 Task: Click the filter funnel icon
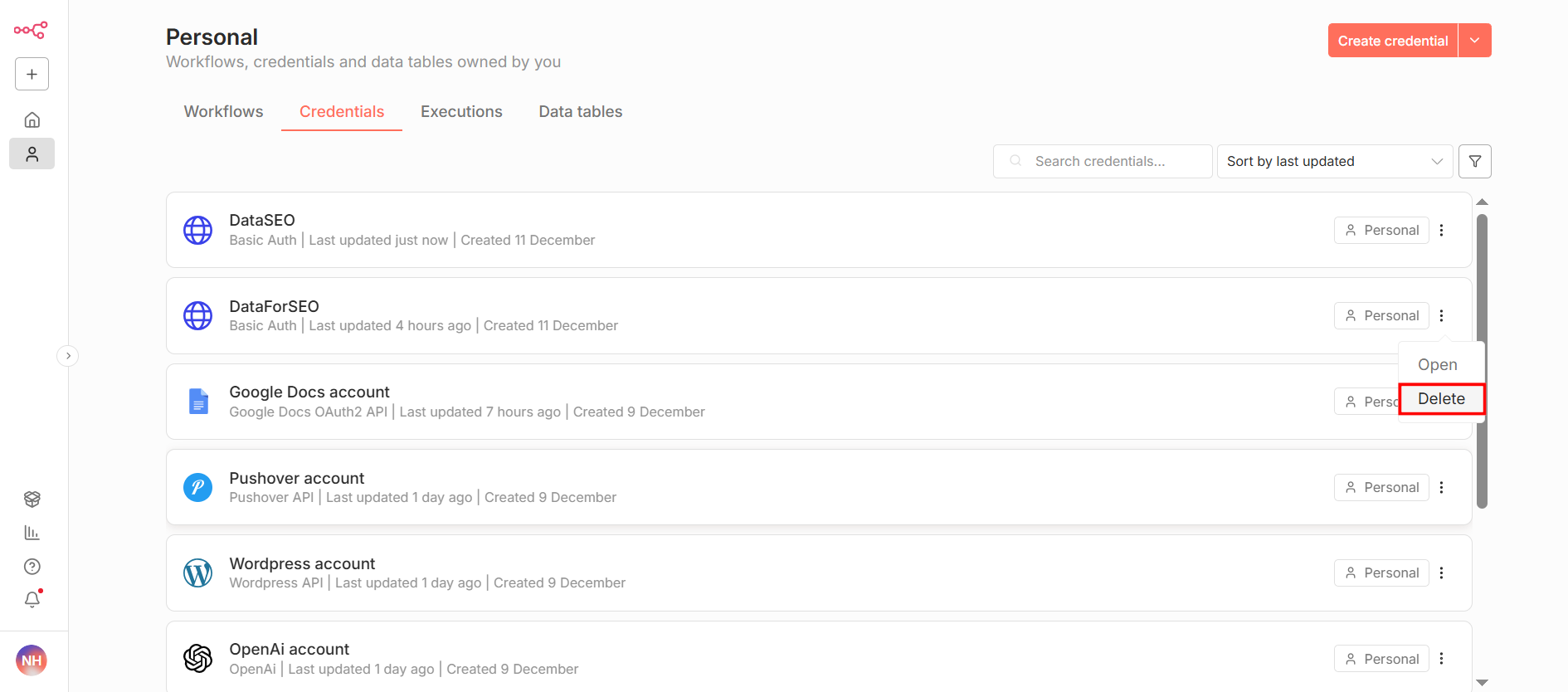click(x=1474, y=162)
